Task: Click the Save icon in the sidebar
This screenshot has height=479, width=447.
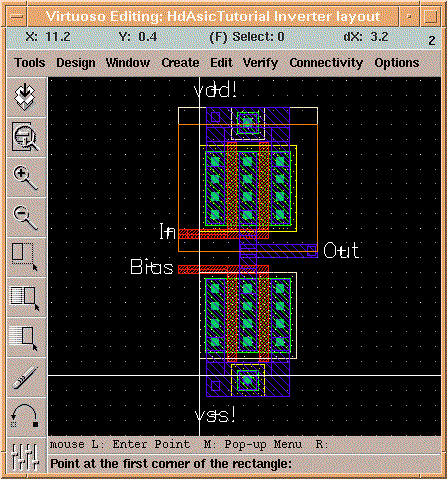Action: point(26,97)
